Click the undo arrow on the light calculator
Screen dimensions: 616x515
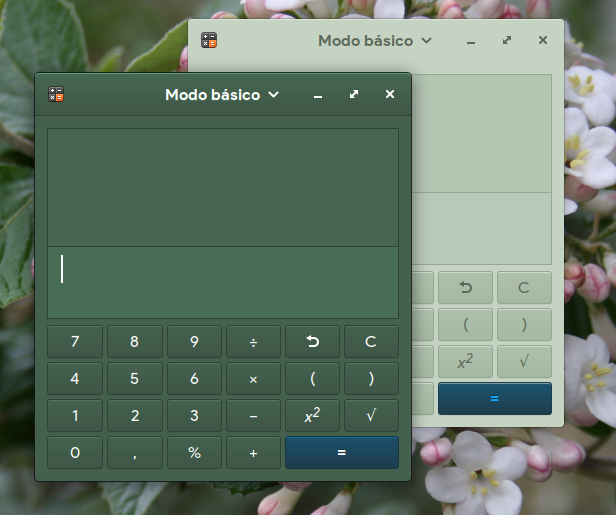pos(465,288)
